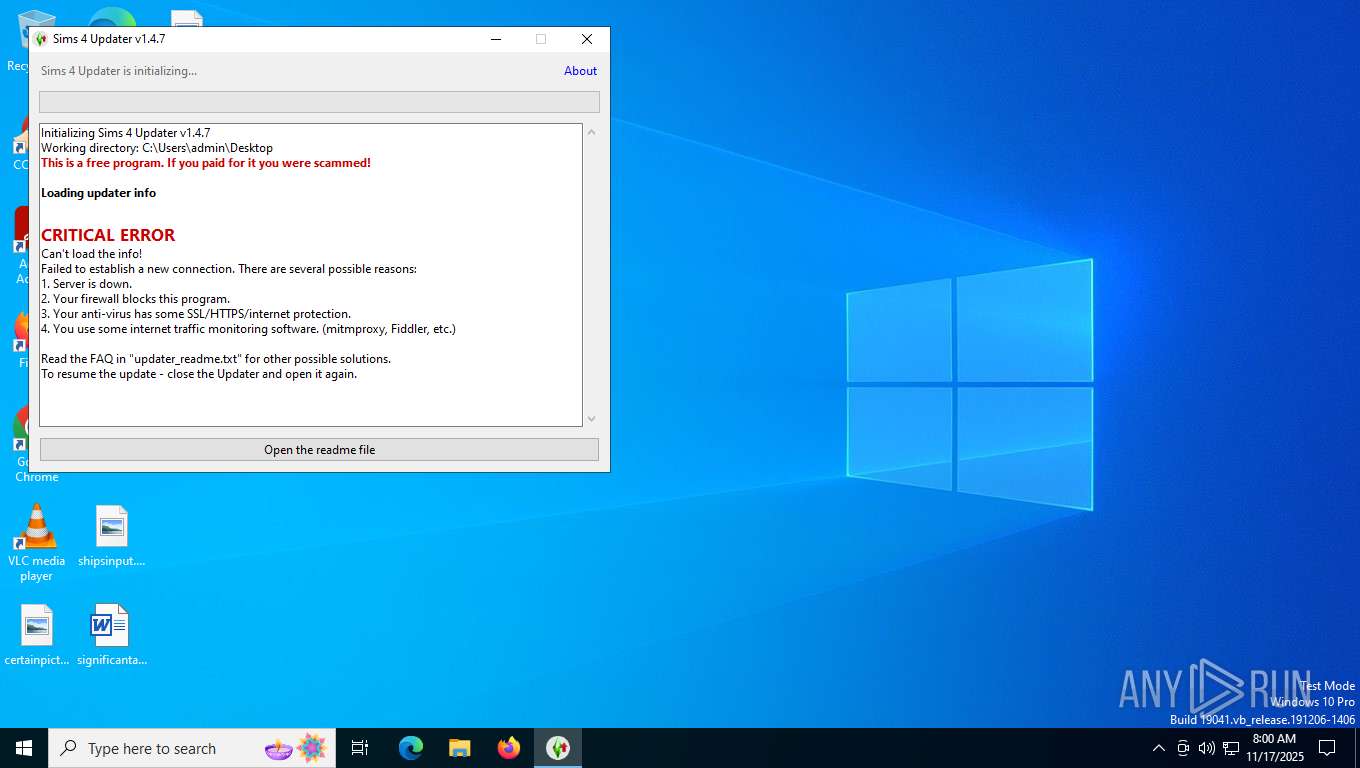Minimize the Sims 4 Updater window

496,39
